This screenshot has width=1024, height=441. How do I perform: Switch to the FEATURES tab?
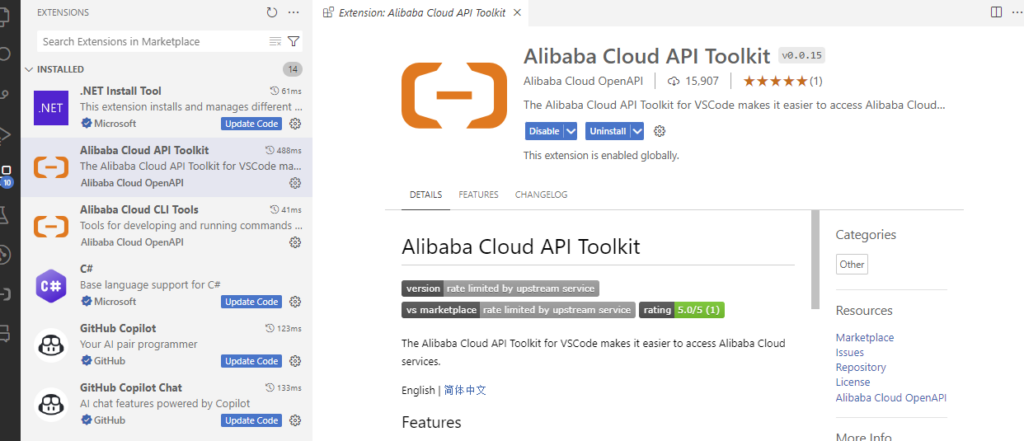coord(478,195)
